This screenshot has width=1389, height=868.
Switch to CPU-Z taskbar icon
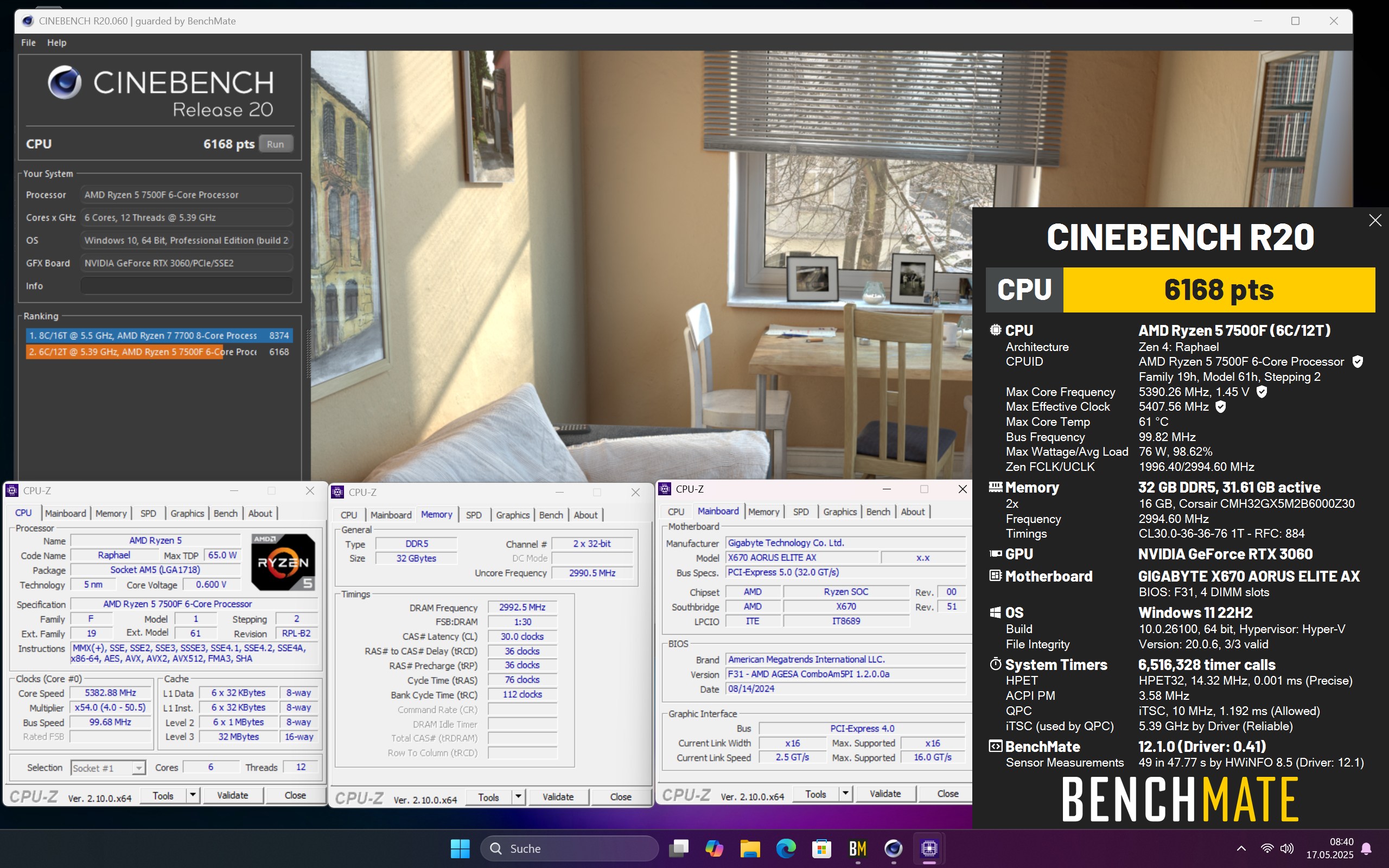(929, 848)
